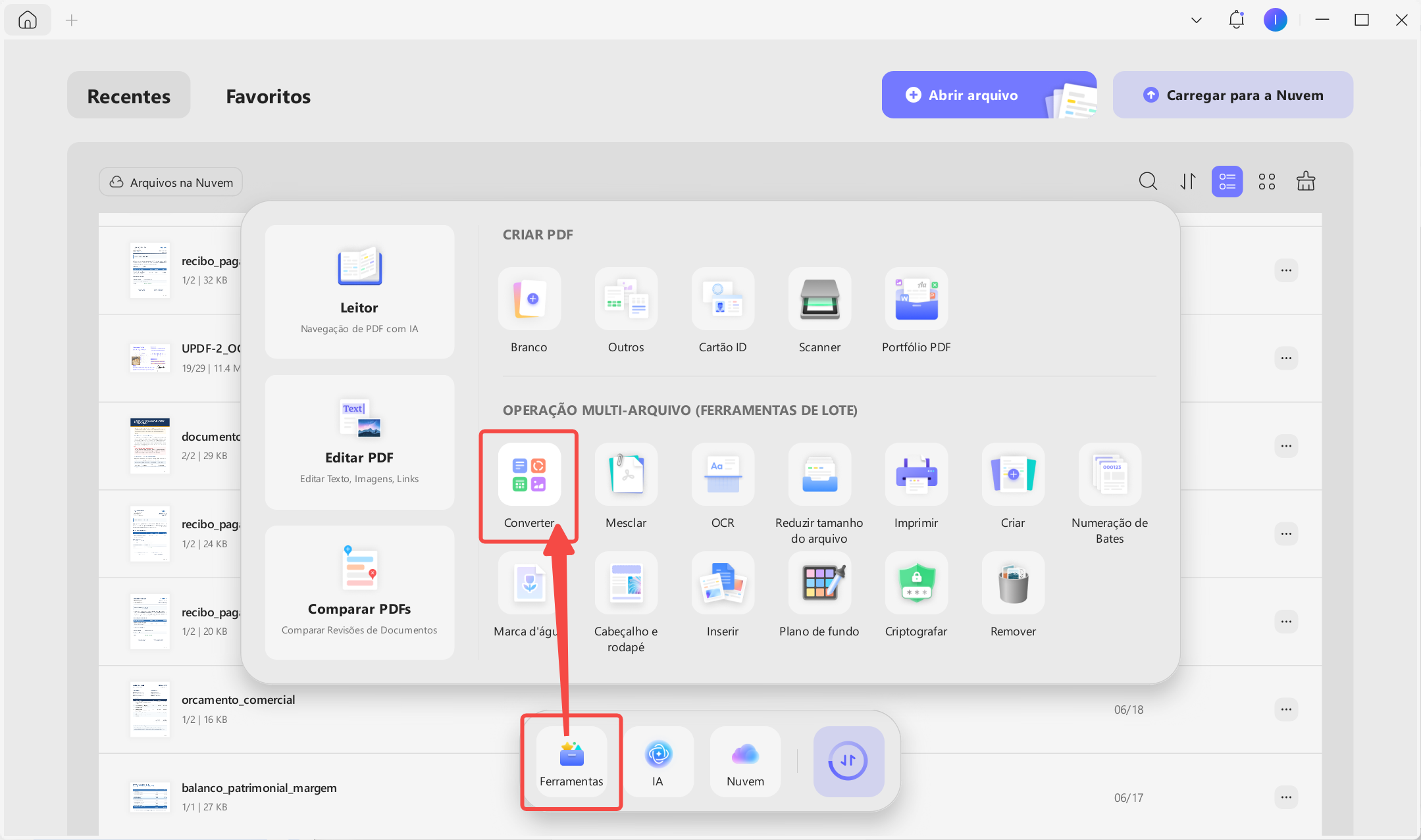Click thumbnail of 29 KB documento file
This screenshot has height=840, width=1421.
(150, 446)
